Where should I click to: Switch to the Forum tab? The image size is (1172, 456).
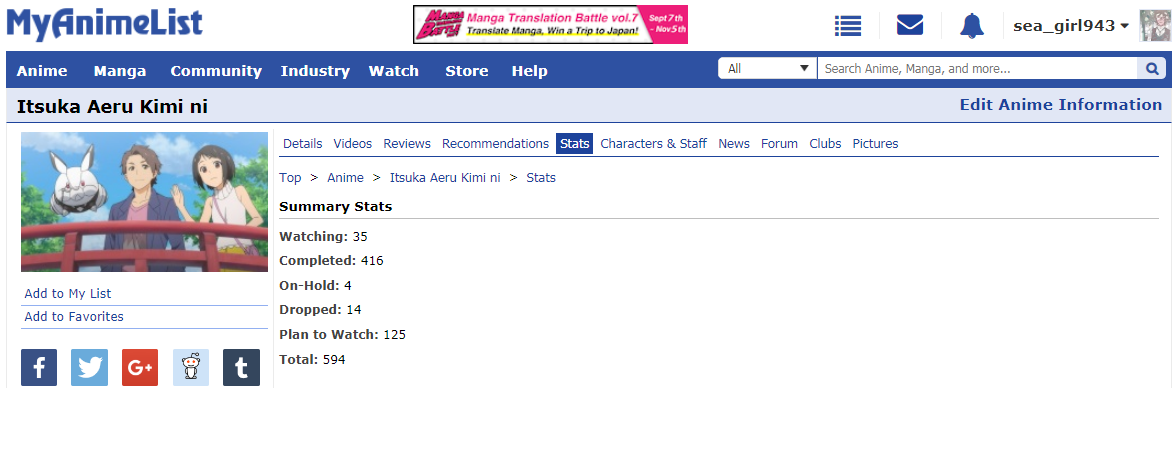click(x=780, y=144)
